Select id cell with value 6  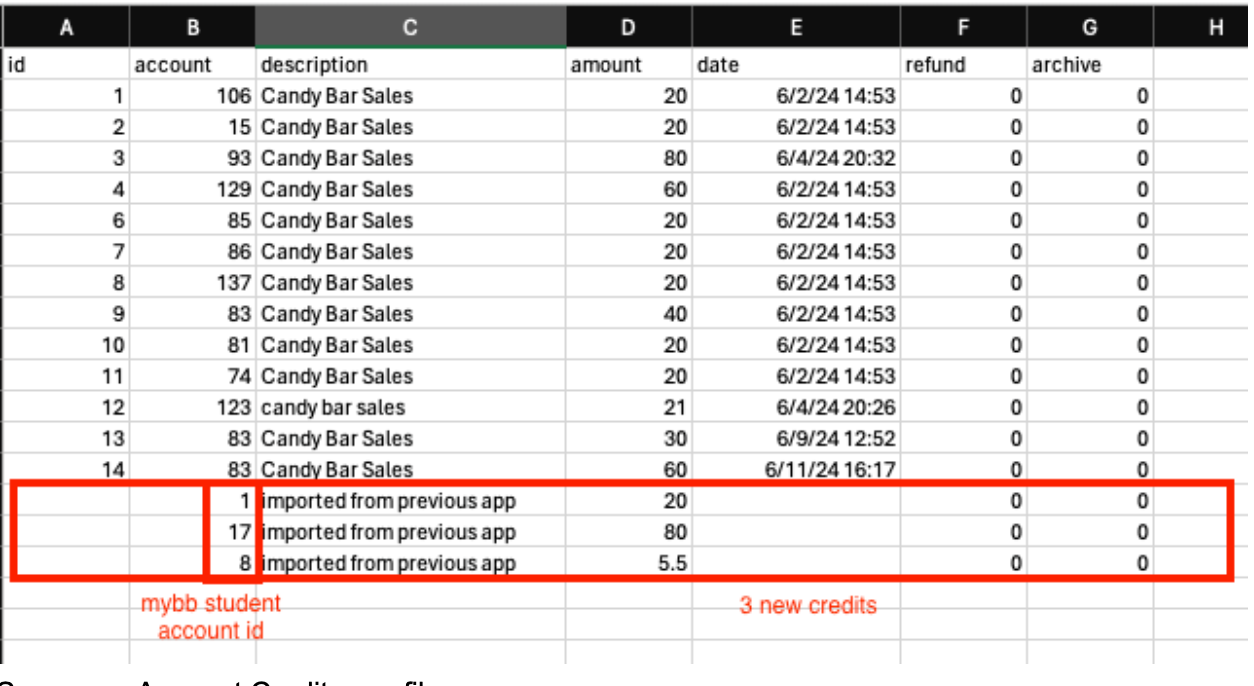click(x=66, y=220)
